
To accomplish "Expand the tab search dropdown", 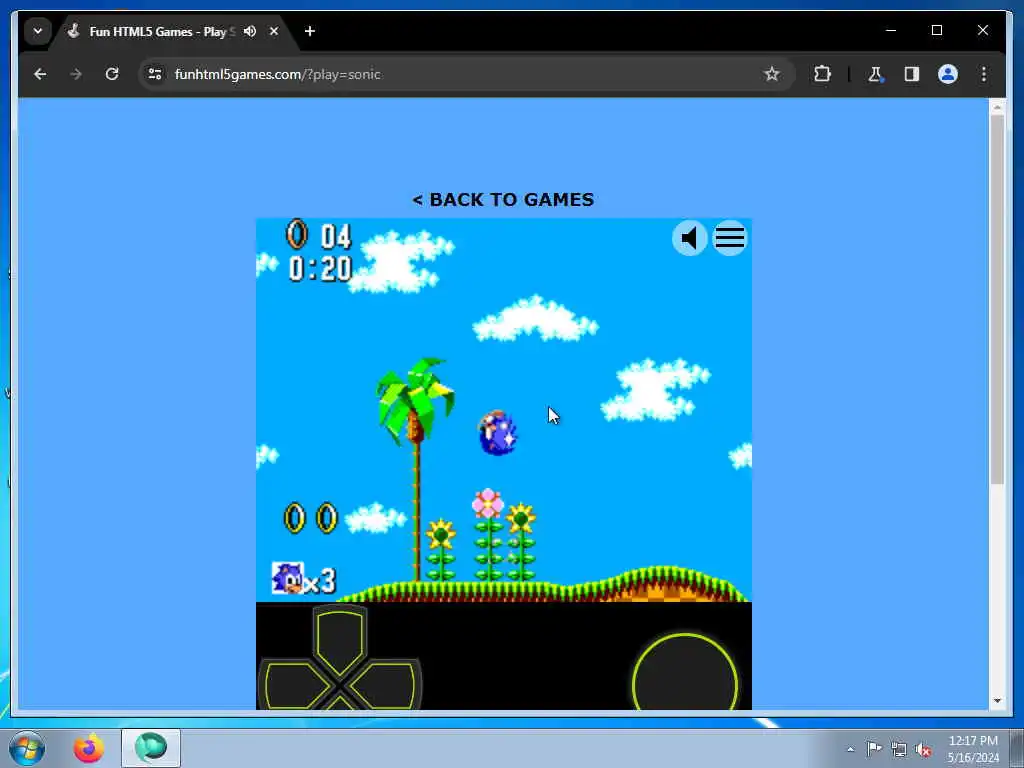I will click(38, 31).
